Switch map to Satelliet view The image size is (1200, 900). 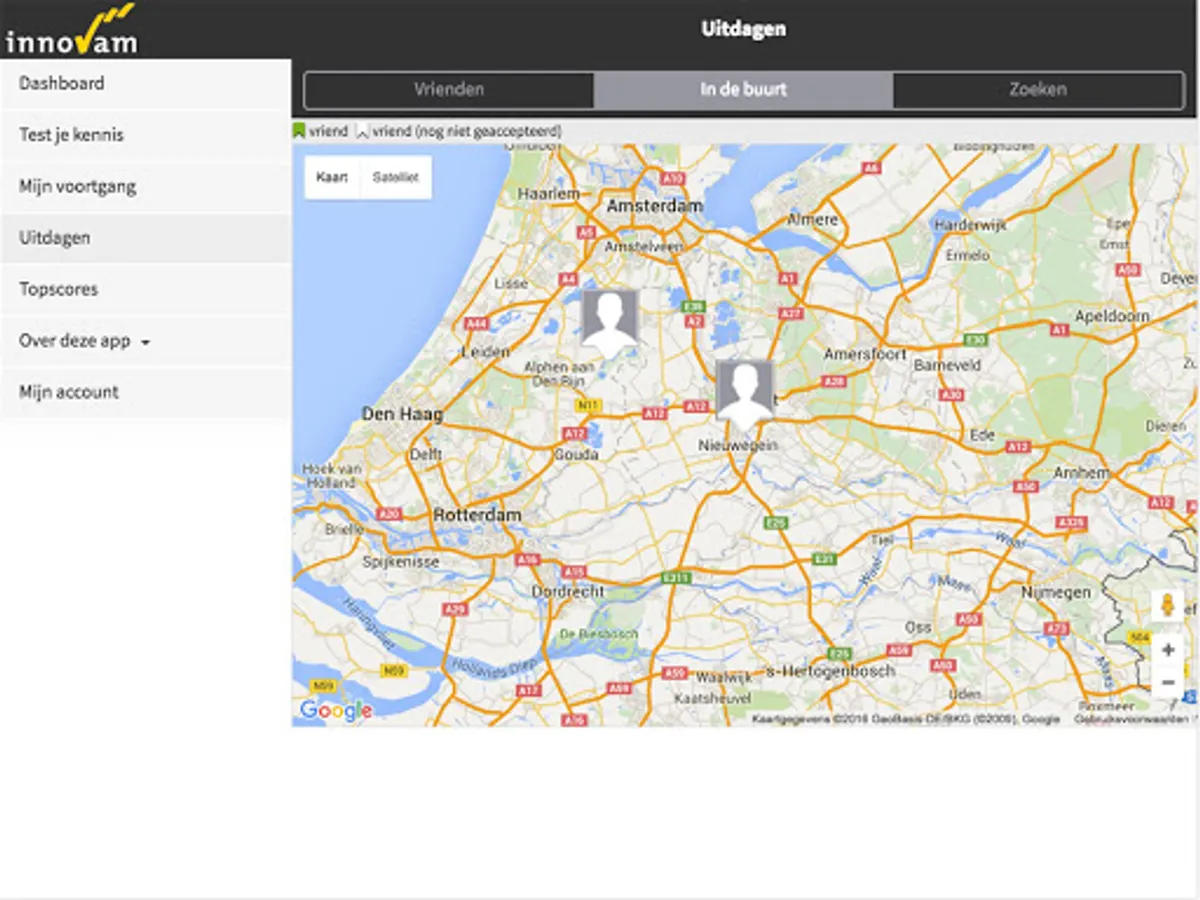pyautogui.click(x=395, y=178)
